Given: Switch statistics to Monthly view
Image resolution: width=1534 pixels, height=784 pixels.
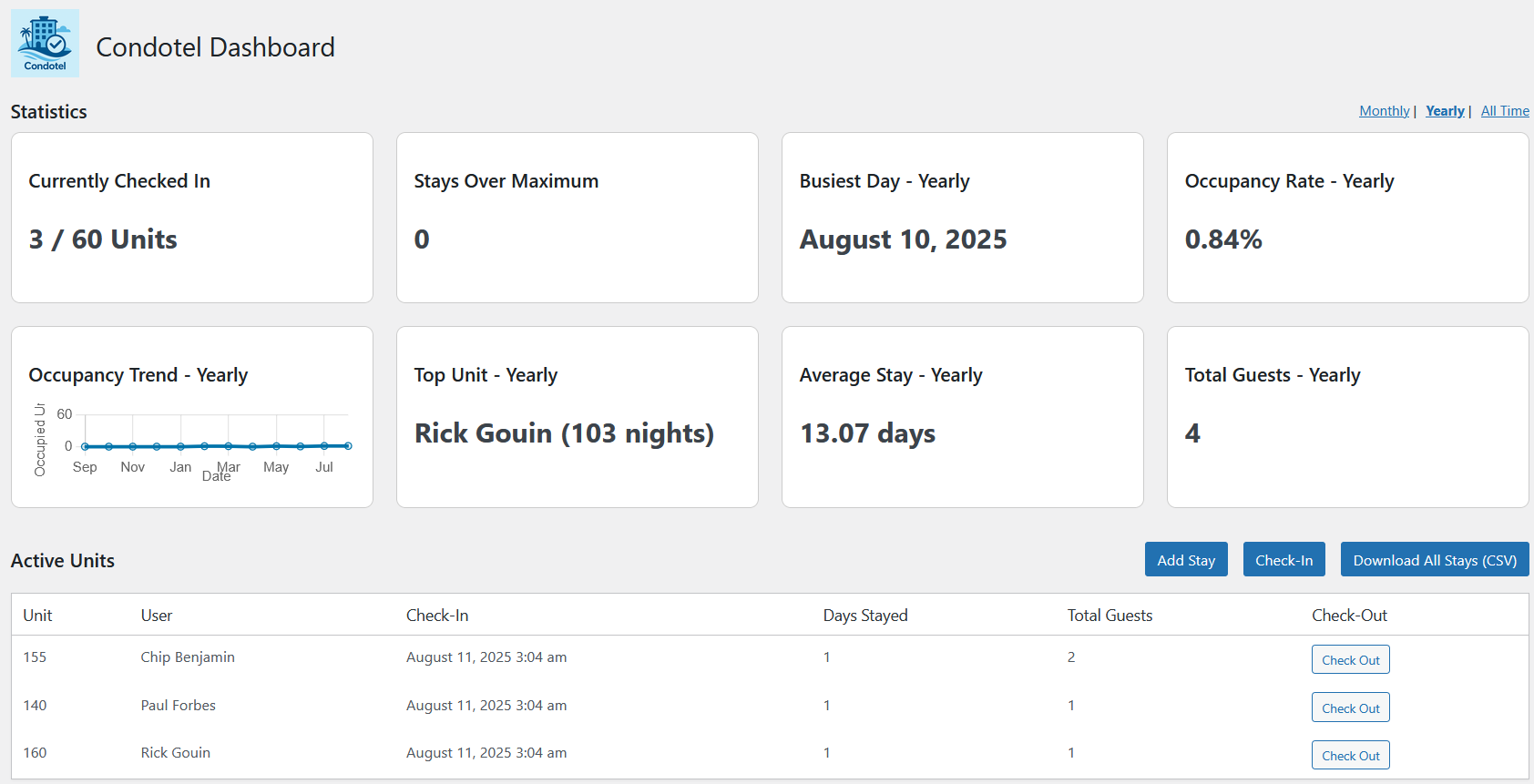Looking at the screenshot, I should point(1384,111).
